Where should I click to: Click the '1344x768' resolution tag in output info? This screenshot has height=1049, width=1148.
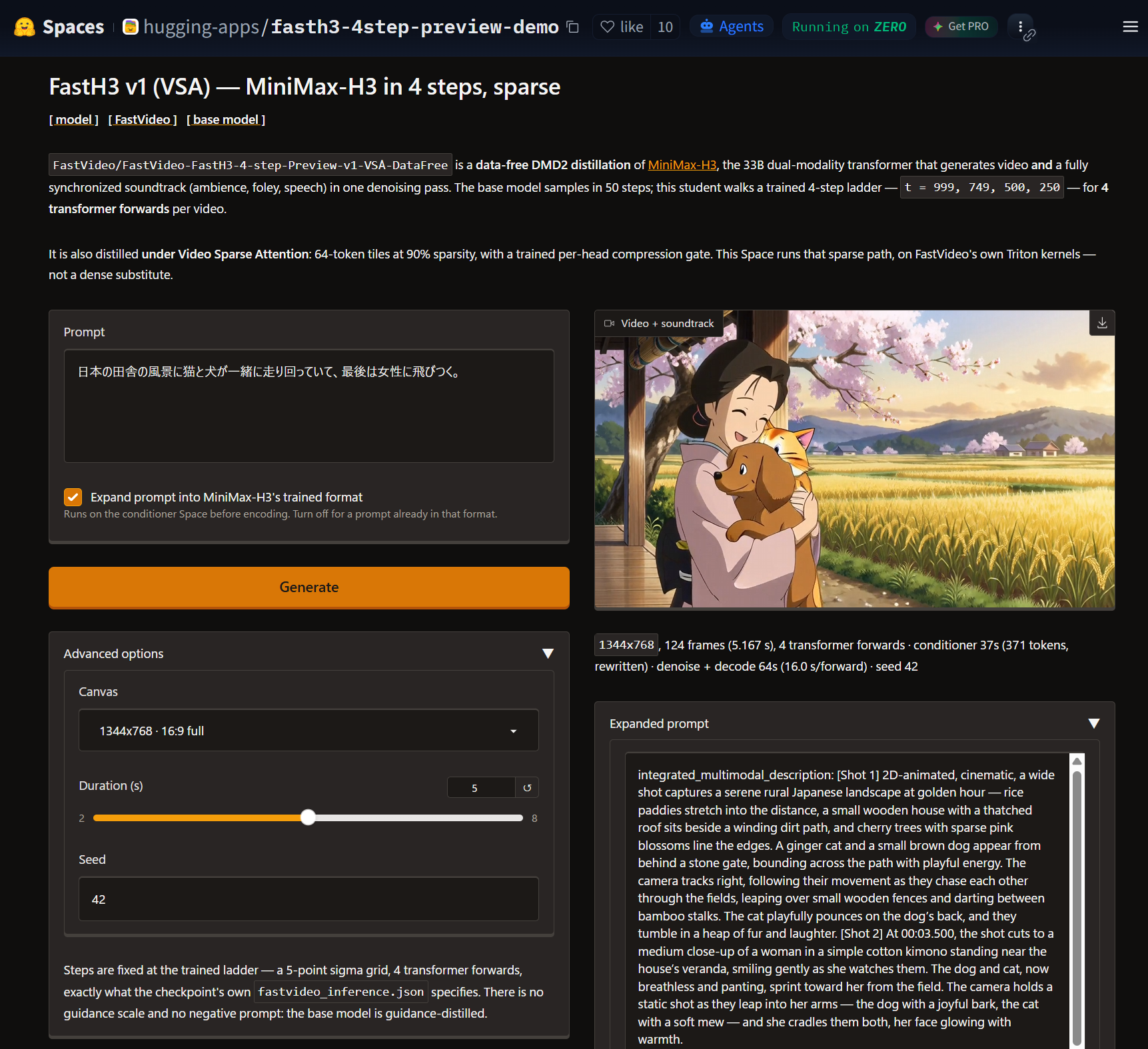tap(626, 645)
